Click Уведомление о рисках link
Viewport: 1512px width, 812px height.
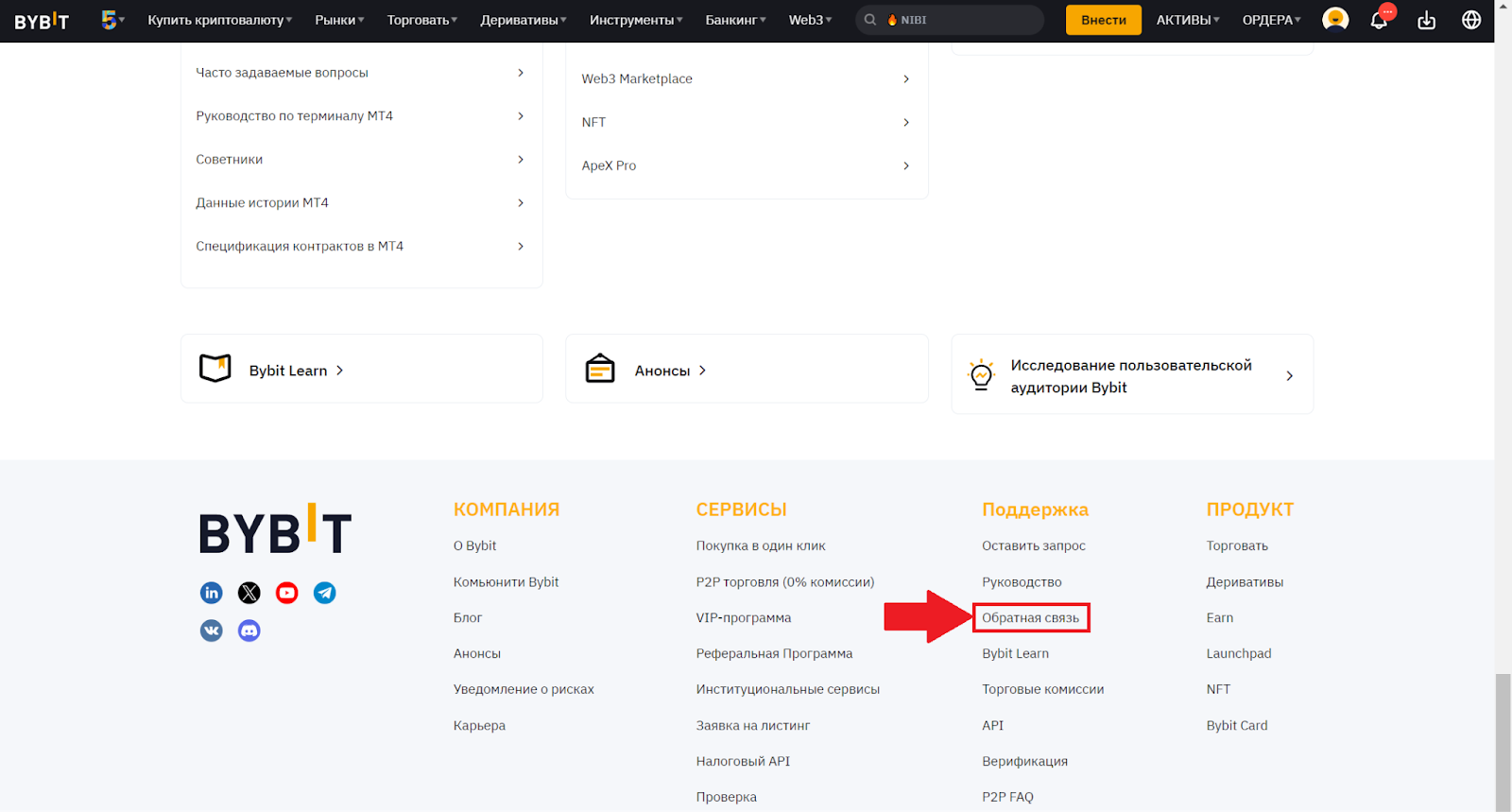point(524,690)
